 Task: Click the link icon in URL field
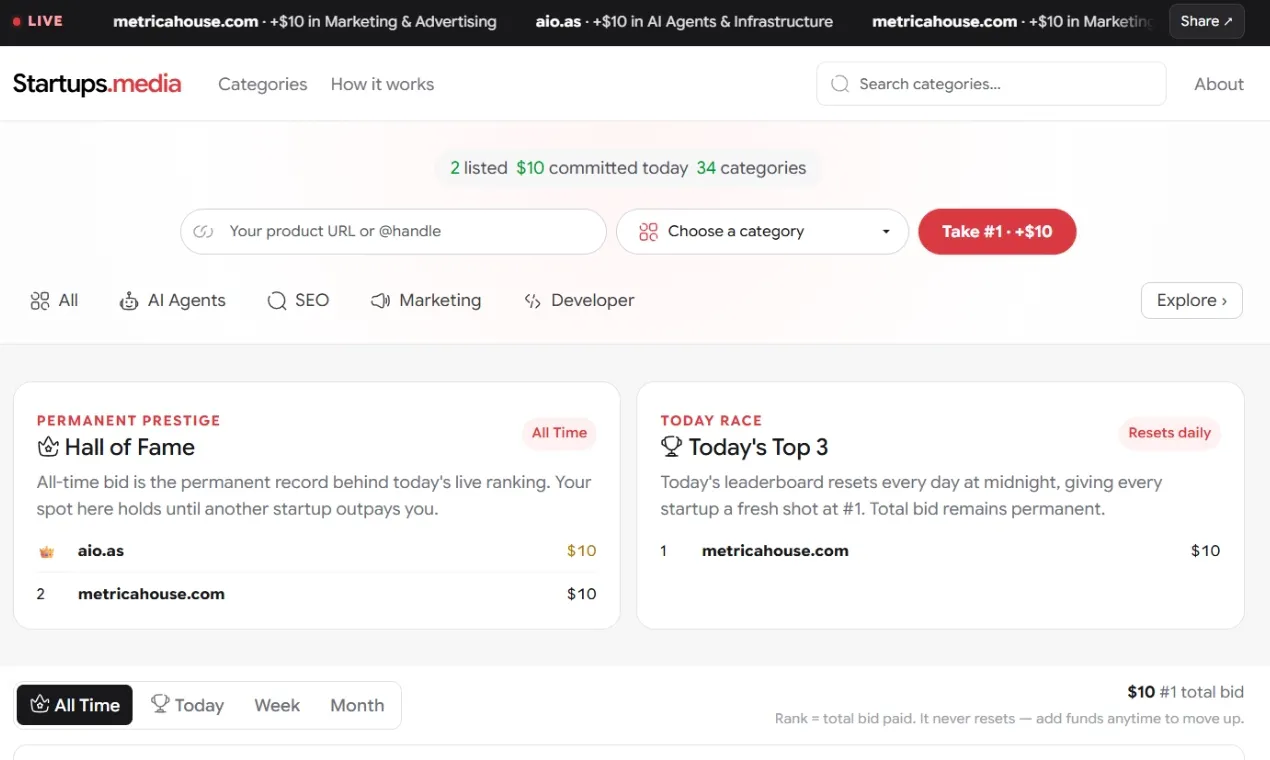point(203,231)
